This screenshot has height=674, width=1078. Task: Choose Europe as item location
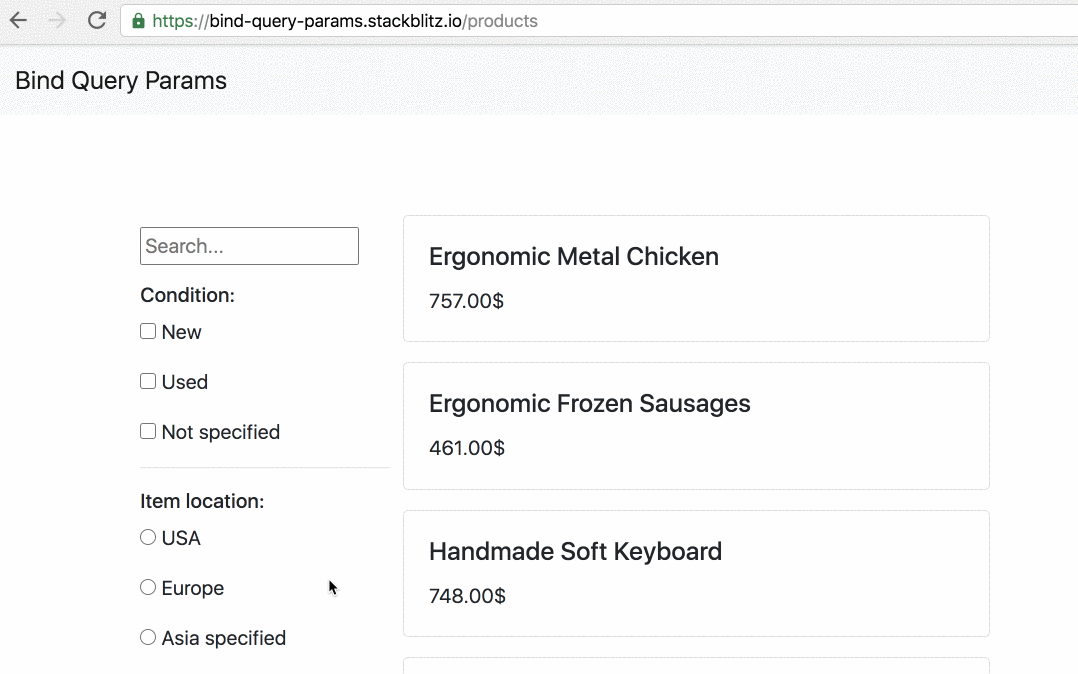[148, 587]
